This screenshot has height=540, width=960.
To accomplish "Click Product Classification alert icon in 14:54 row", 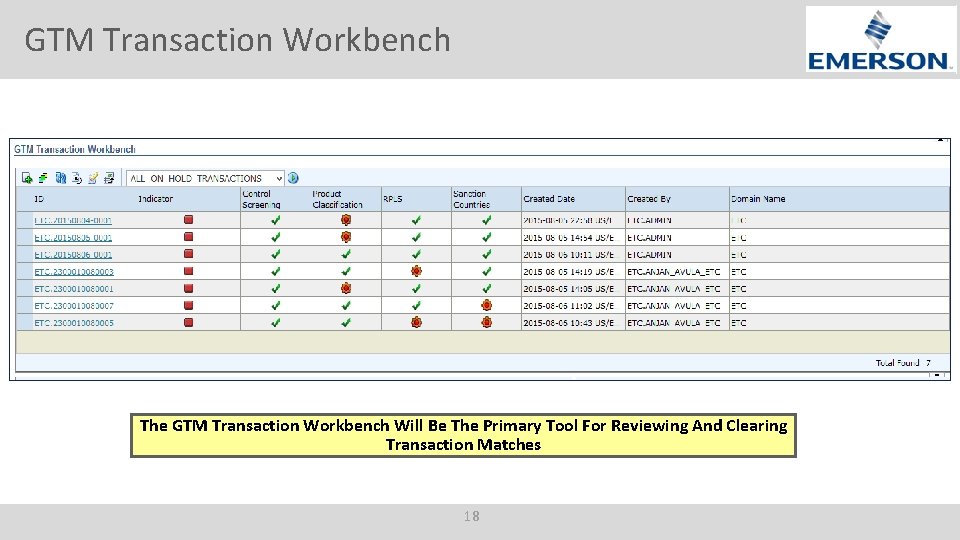I will point(346,237).
